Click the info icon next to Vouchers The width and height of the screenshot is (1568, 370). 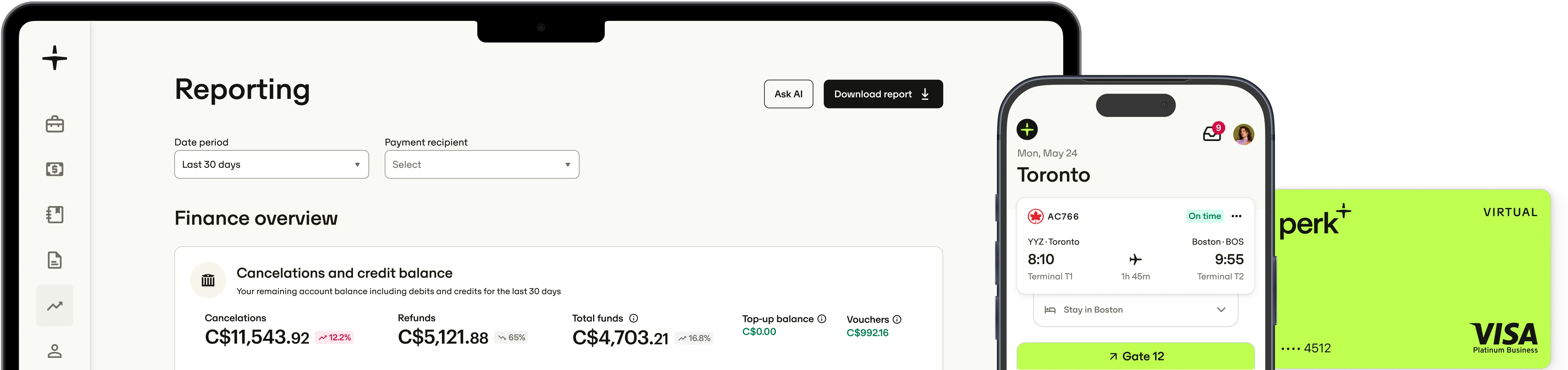[897, 319]
